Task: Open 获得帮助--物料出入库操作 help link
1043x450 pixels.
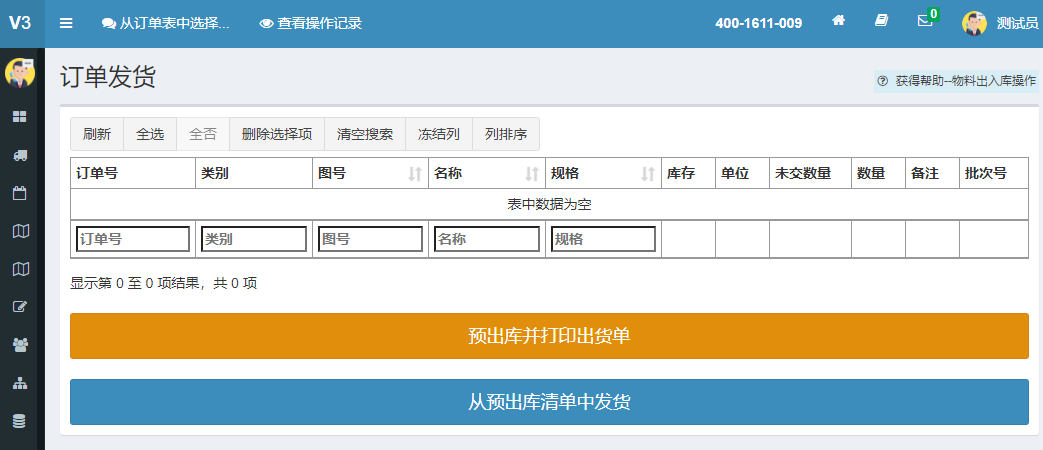Action: (957, 80)
